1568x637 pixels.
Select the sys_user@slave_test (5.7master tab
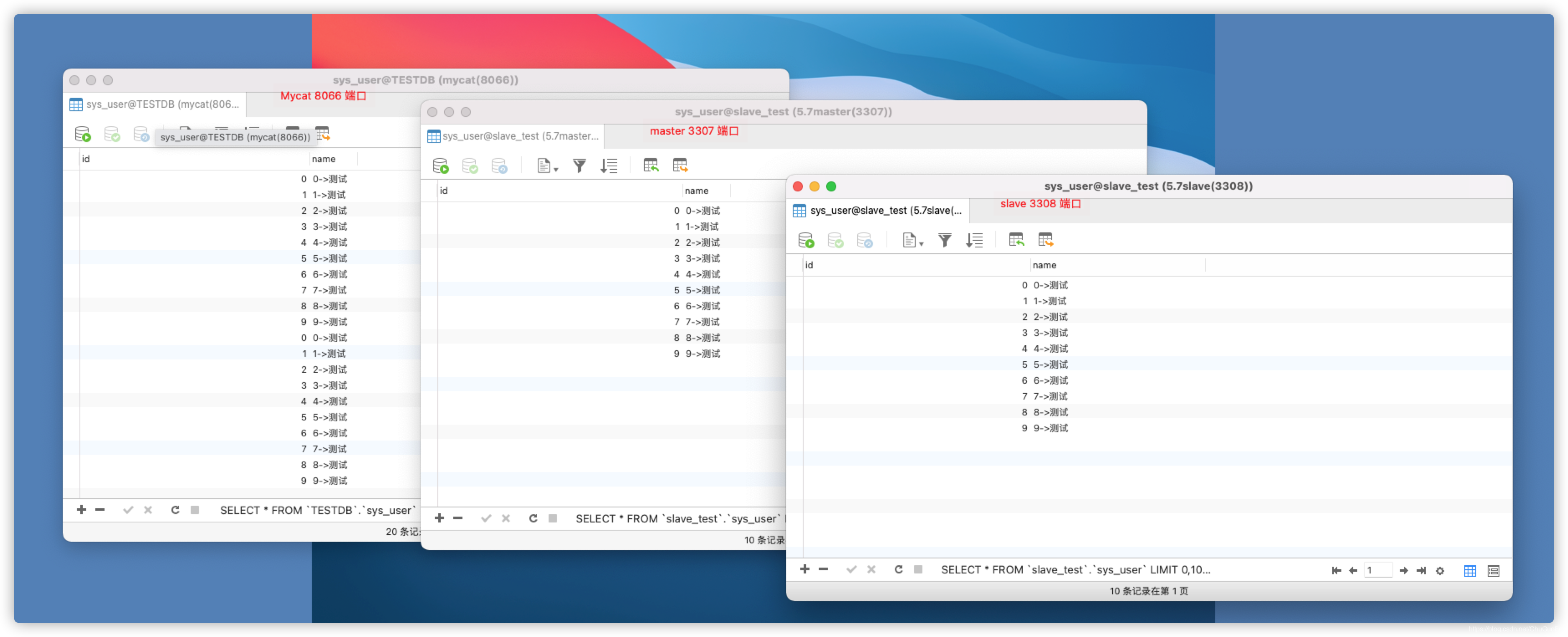click(x=513, y=136)
